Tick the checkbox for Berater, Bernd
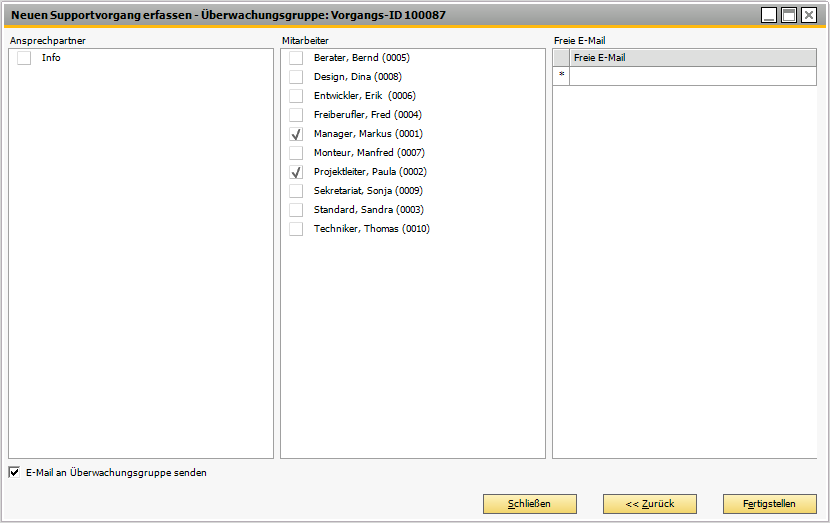The height and width of the screenshot is (523, 830). click(296, 58)
